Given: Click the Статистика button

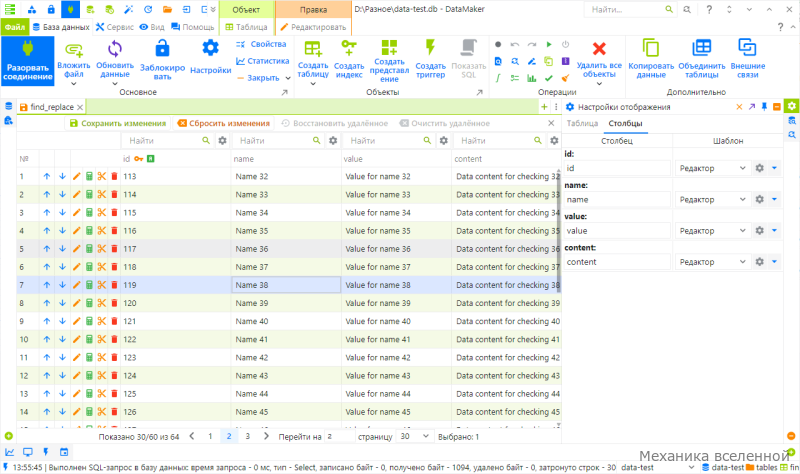Looking at the screenshot, I should [x=263, y=61].
